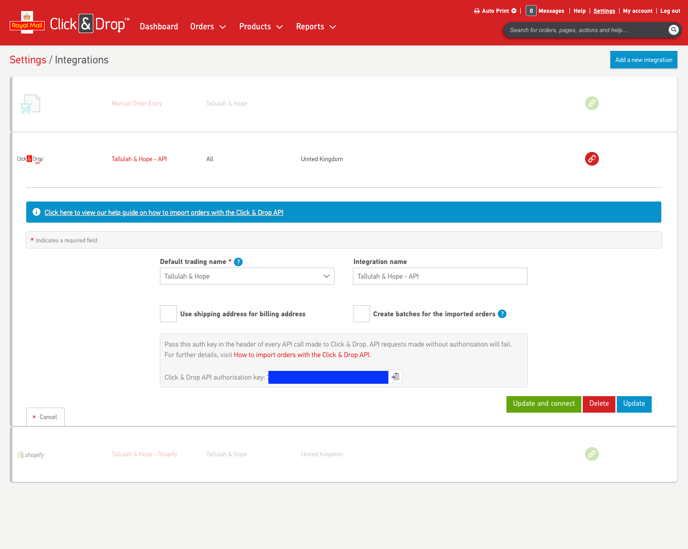Click Tallulah & Hope in Manual Order row

pos(226,104)
